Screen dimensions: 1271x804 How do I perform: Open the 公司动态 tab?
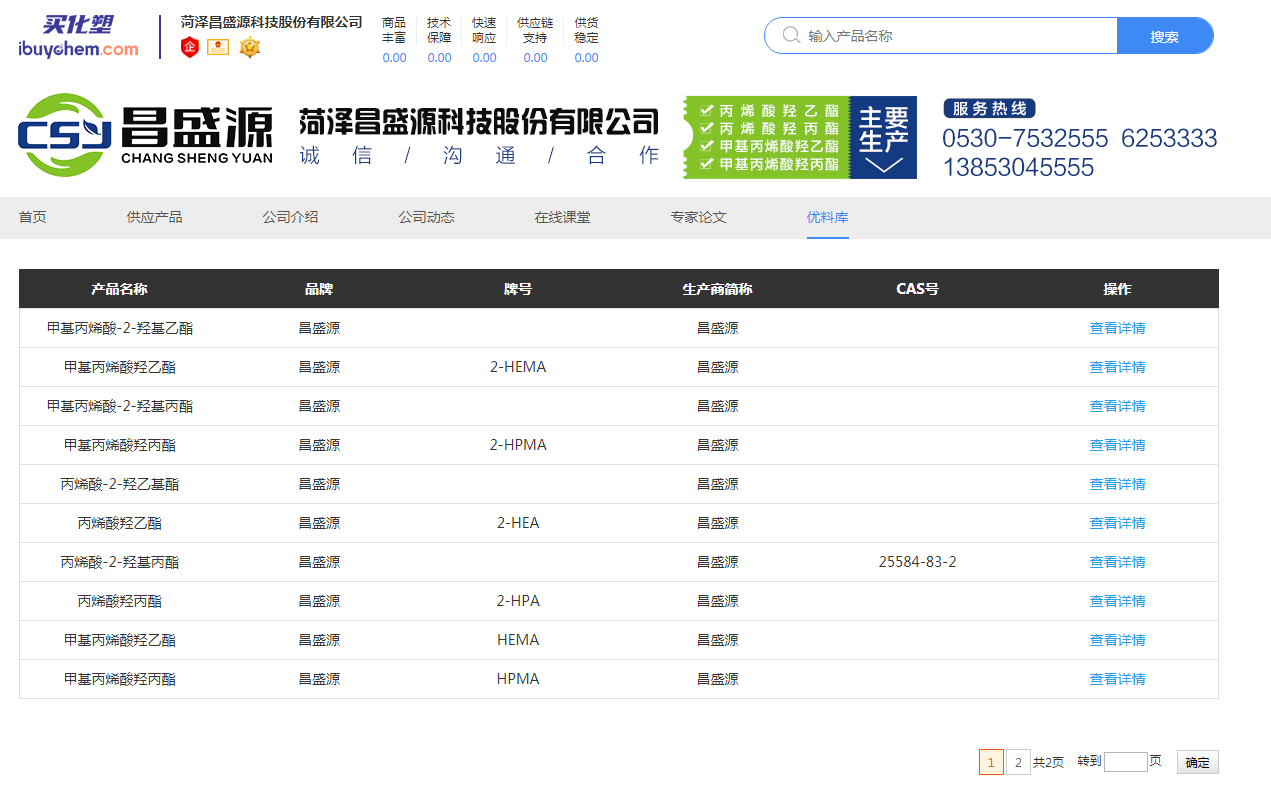pos(426,217)
